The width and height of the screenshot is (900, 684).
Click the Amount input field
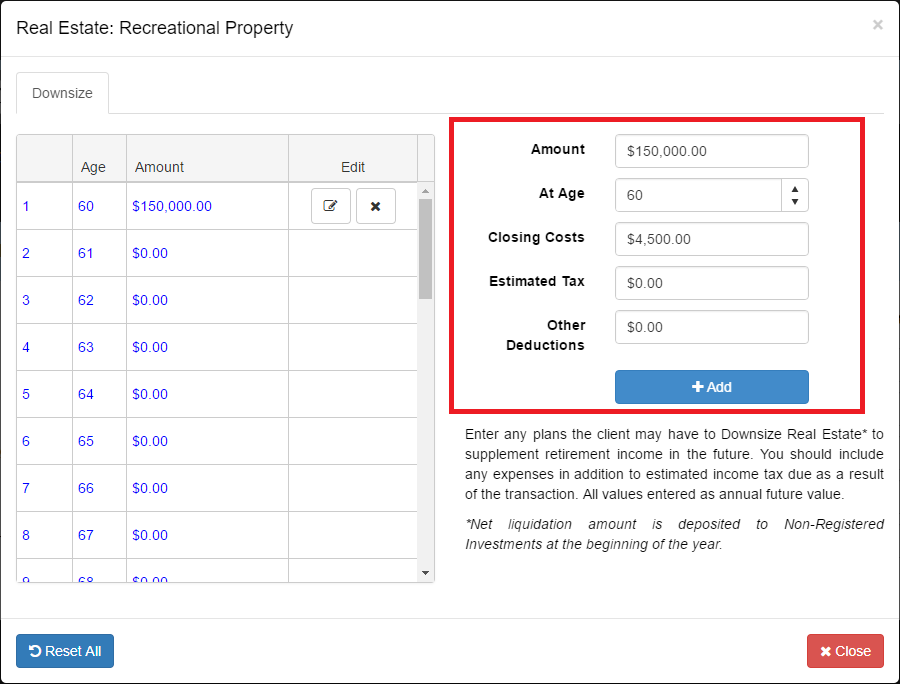(711, 151)
